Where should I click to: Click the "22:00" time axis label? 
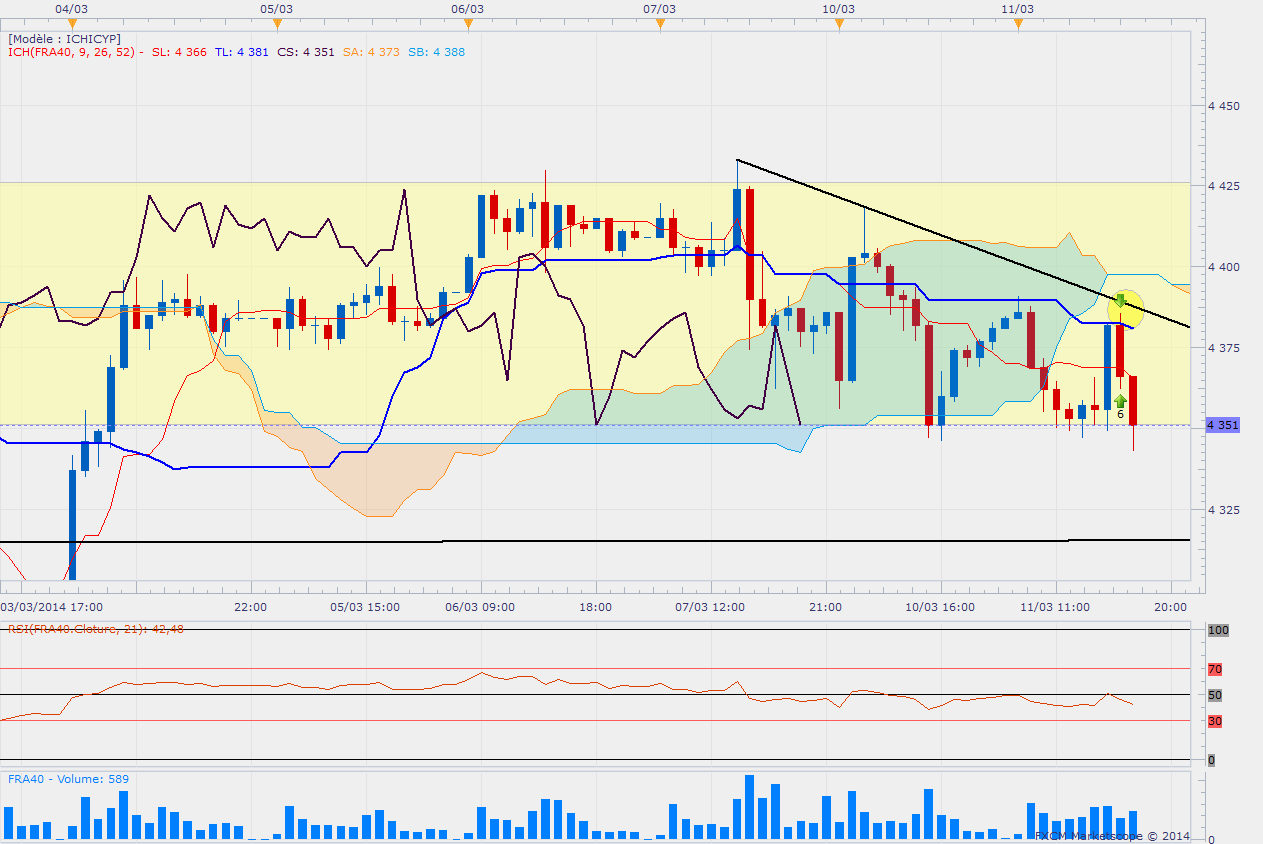(x=250, y=606)
